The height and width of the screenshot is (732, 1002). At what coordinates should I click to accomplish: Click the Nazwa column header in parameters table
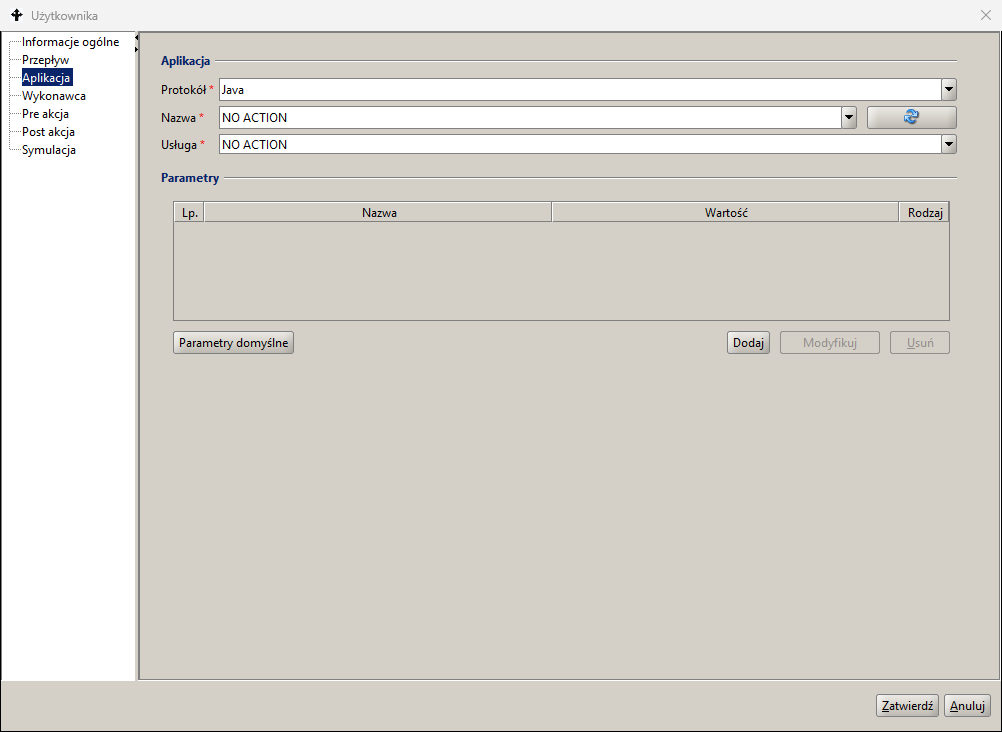click(x=378, y=213)
